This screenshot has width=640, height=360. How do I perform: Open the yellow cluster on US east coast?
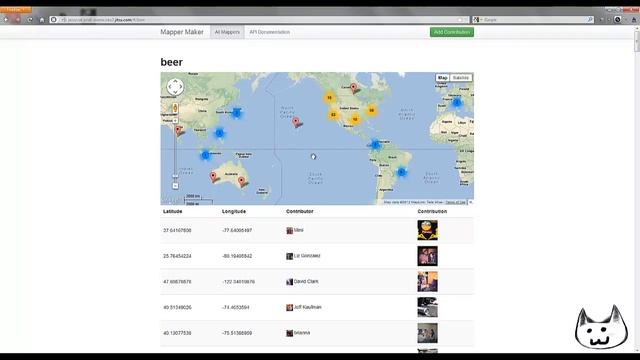(371, 110)
